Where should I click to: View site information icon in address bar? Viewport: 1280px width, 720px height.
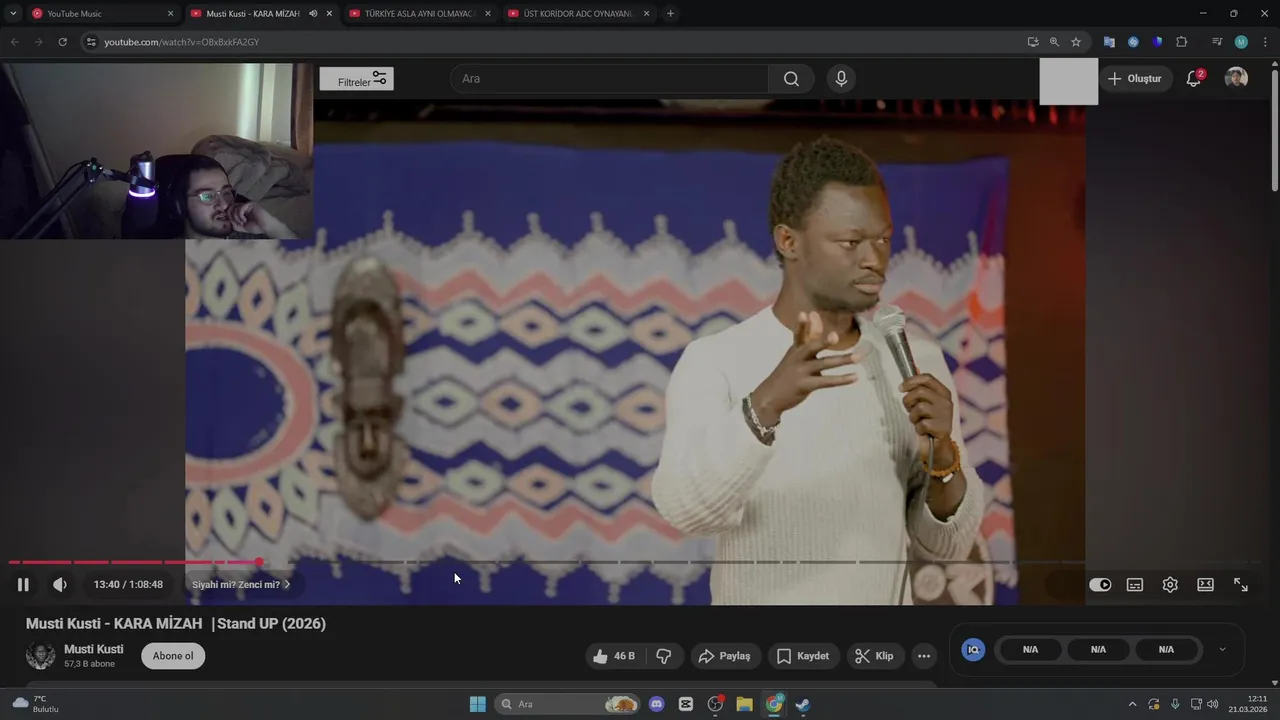pos(91,42)
